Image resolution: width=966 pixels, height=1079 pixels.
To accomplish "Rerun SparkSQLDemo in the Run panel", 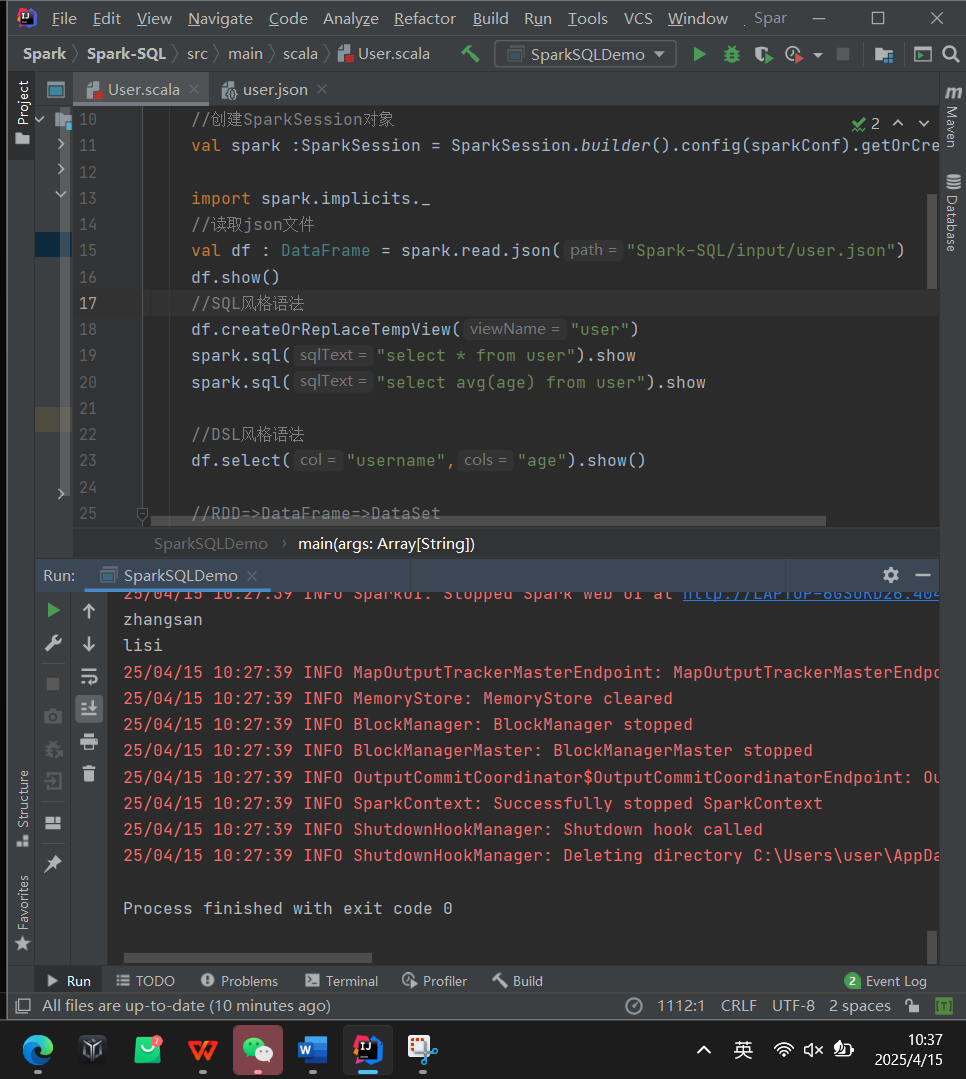I will [x=53, y=610].
